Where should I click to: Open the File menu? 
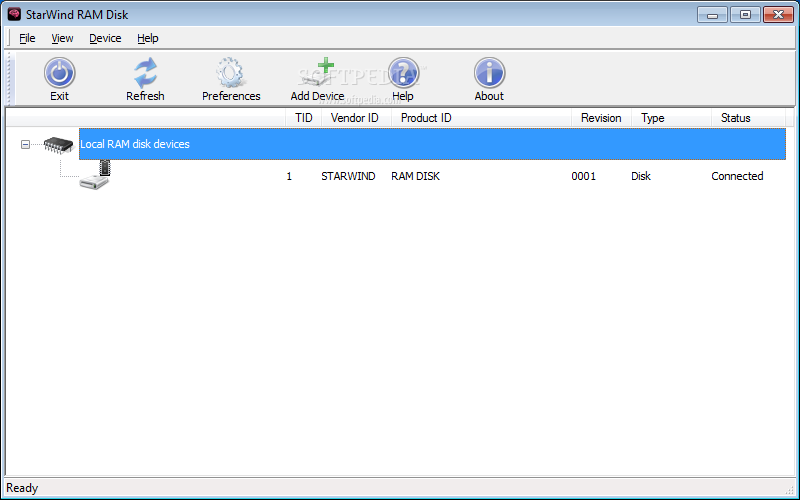[27, 38]
